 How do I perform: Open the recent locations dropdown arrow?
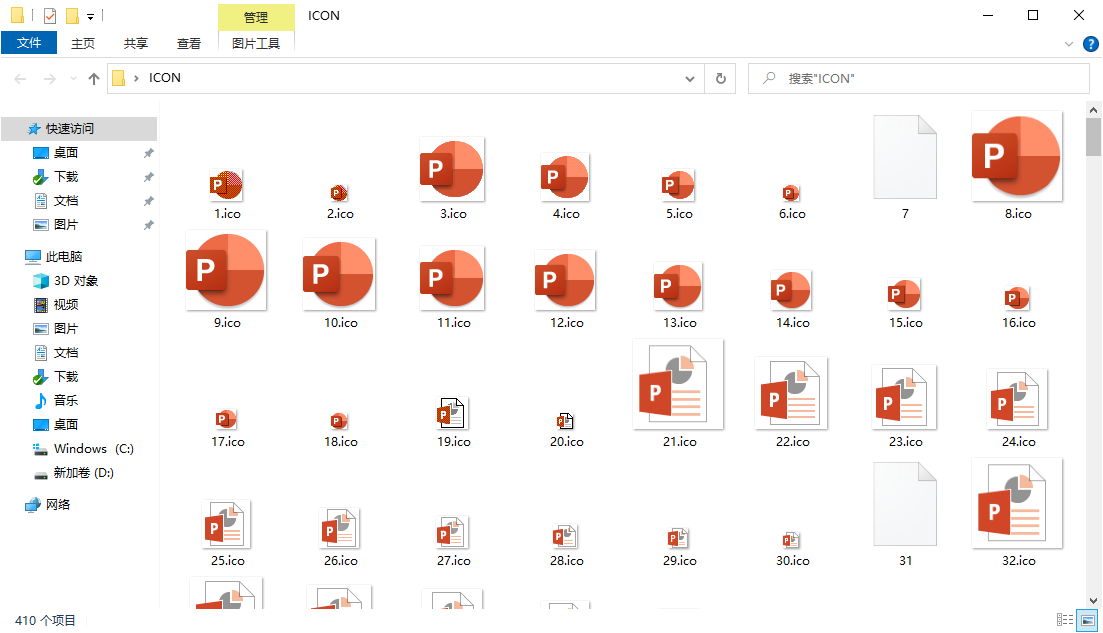pos(73,79)
